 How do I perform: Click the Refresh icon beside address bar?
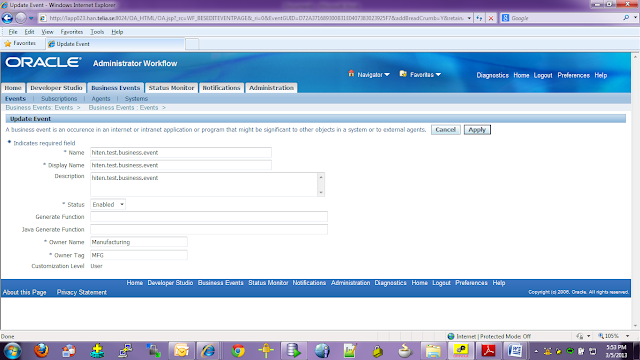[x=479, y=18]
